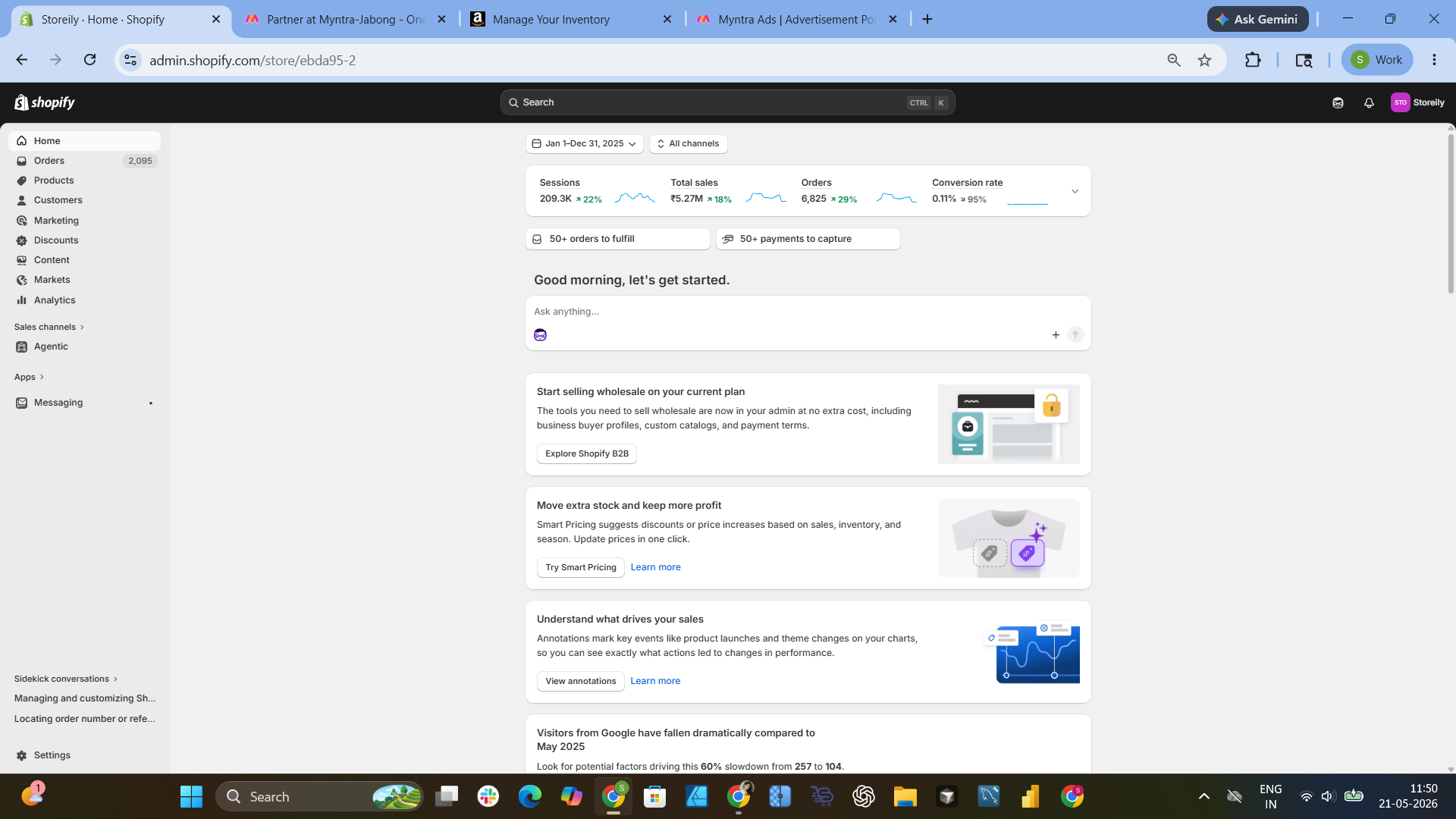Viewport: 1456px width, 819px height.
Task: Expand Sidekick conversations
Action: click(x=65, y=679)
